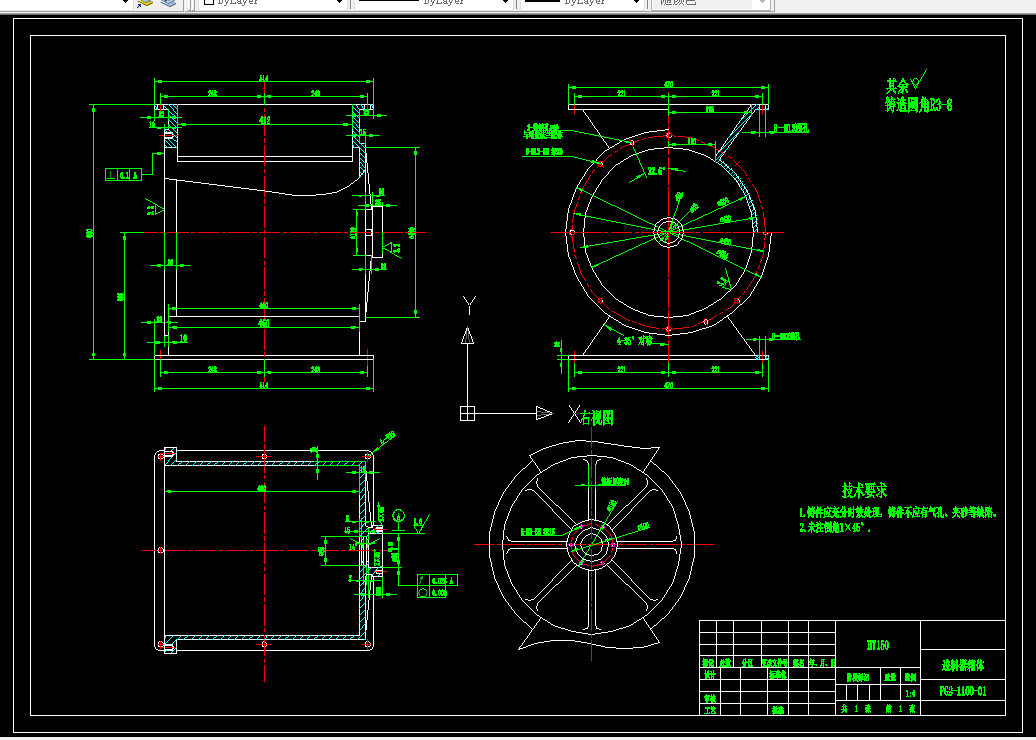The height and width of the screenshot is (740, 1036).
Task: Select the 年、月、日 header cell
Action: click(823, 662)
